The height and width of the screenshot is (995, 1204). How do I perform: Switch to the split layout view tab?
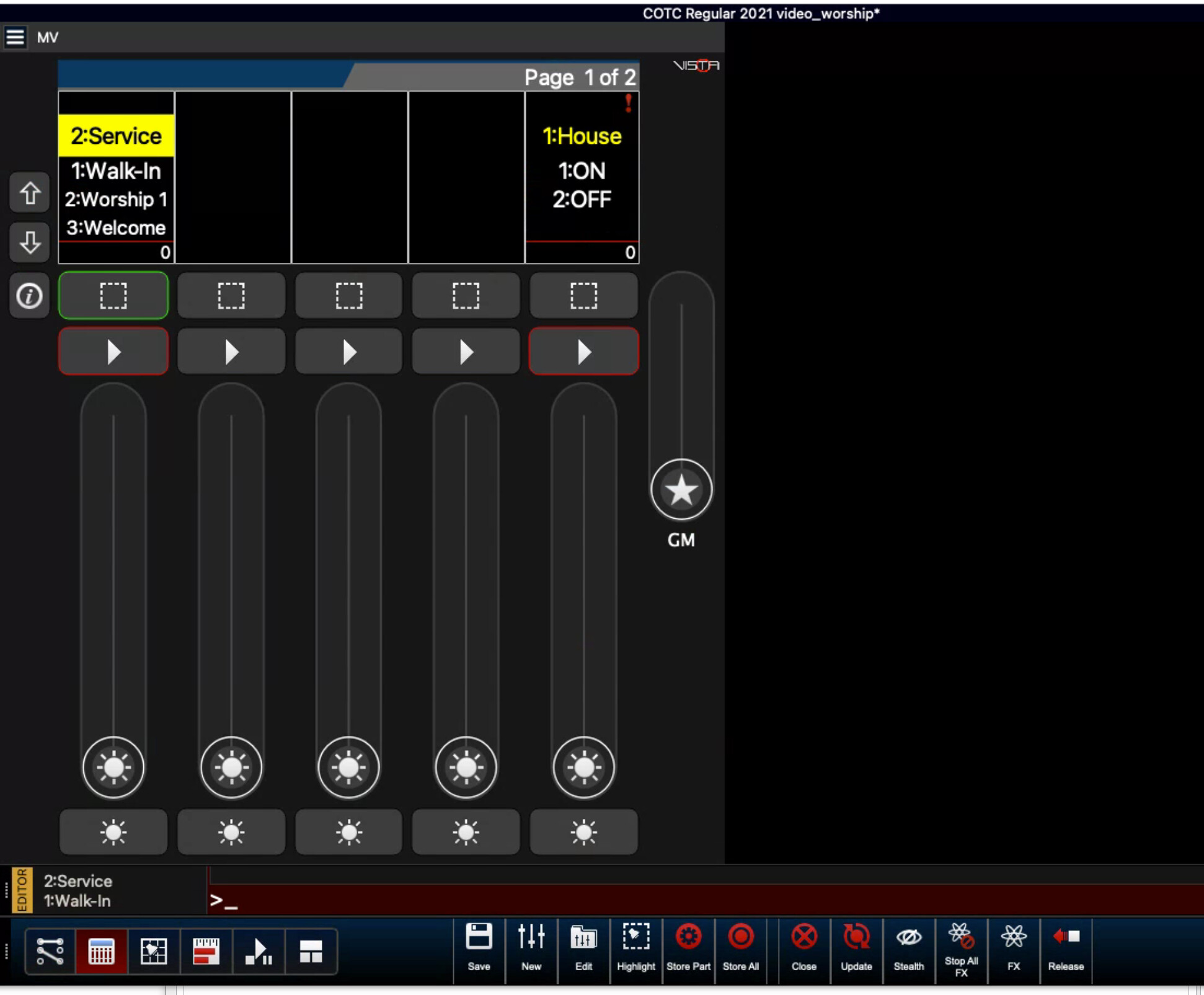pyautogui.click(x=311, y=951)
